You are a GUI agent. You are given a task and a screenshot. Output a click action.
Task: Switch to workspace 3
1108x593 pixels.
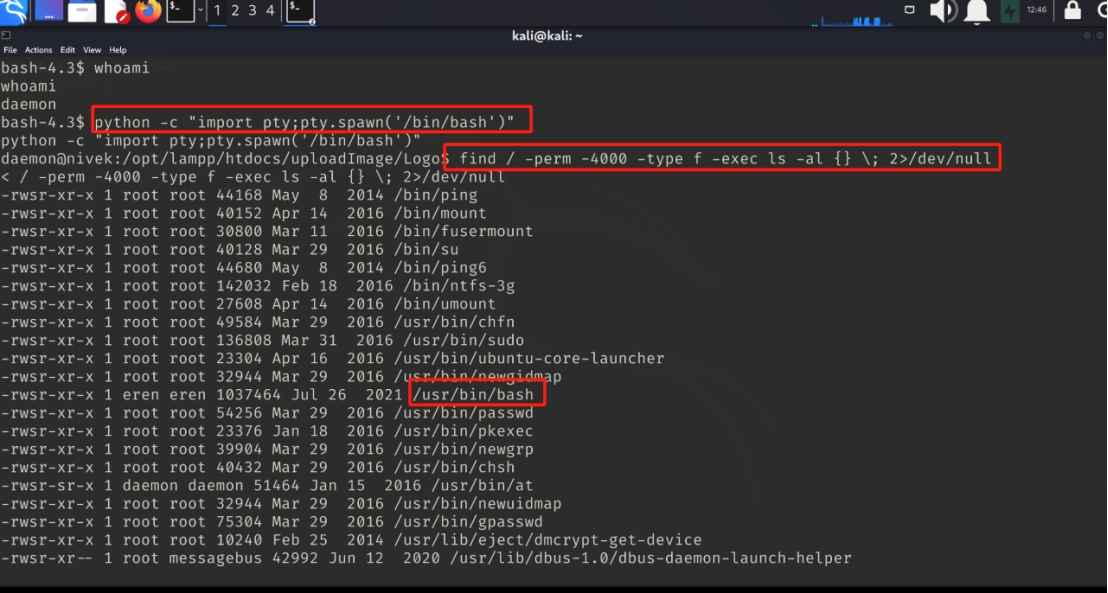(x=252, y=11)
